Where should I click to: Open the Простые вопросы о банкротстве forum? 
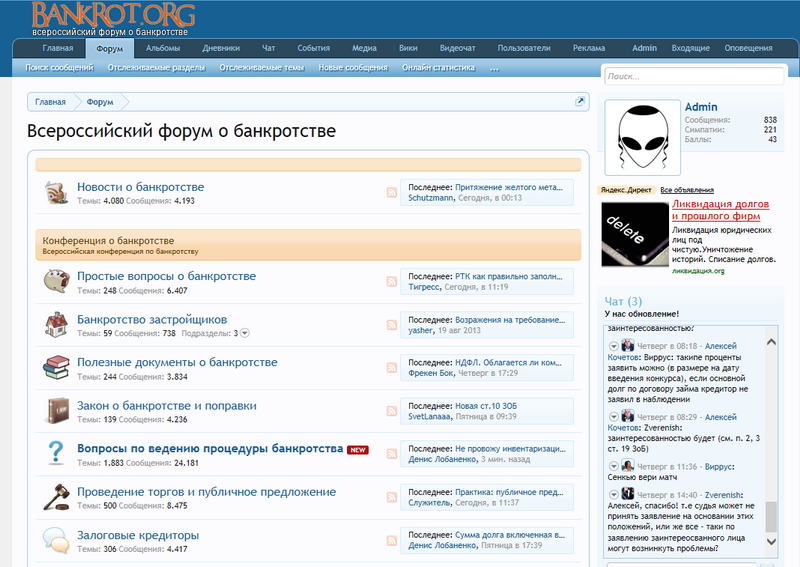(166, 276)
